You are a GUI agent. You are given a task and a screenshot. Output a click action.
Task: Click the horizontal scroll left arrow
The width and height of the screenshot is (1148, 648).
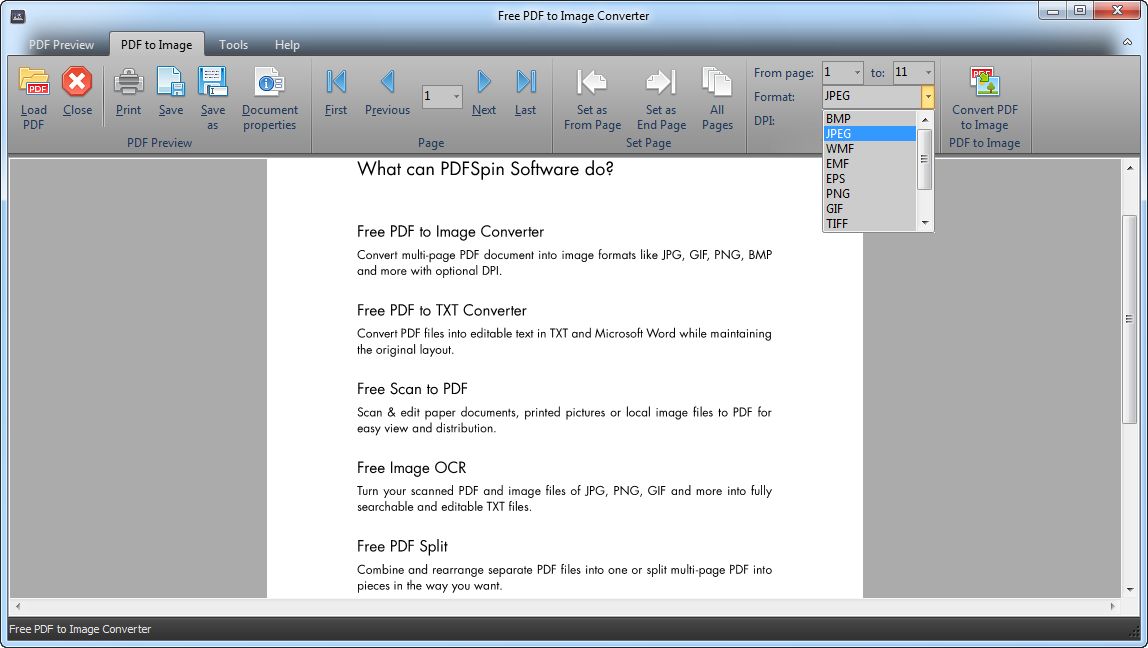(18, 606)
